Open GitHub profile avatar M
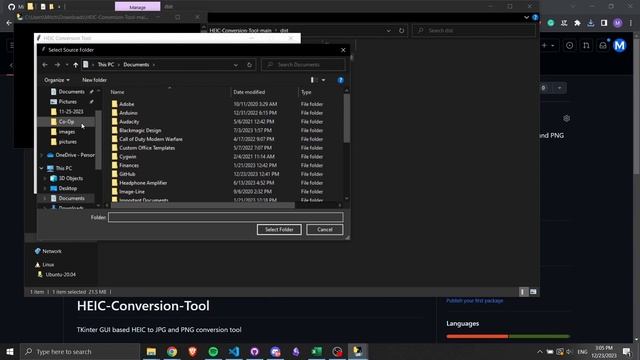Viewport: 640px width, 360px height. click(x=620, y=46)
